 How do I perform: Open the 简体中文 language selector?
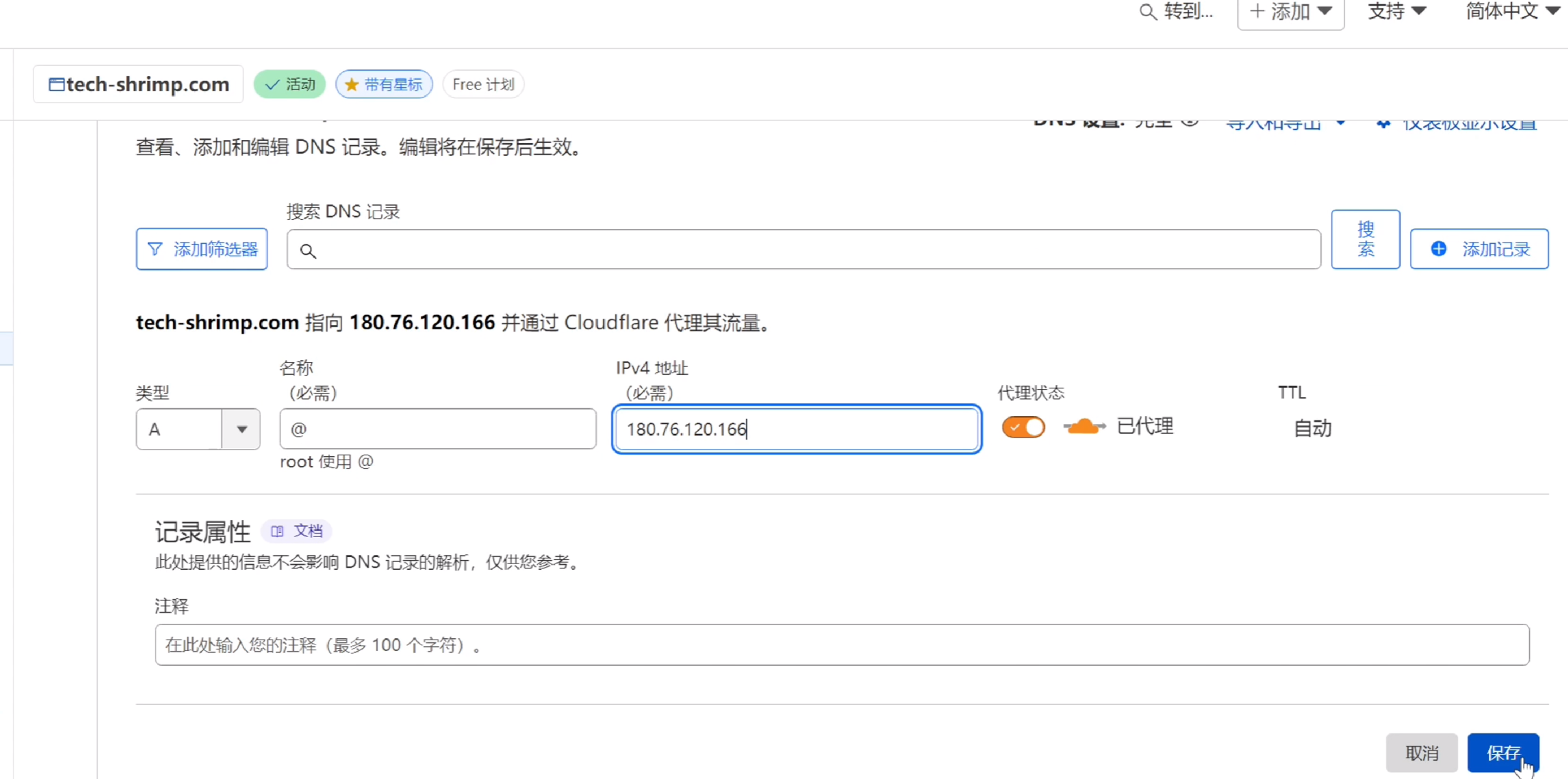[1512, 11]
